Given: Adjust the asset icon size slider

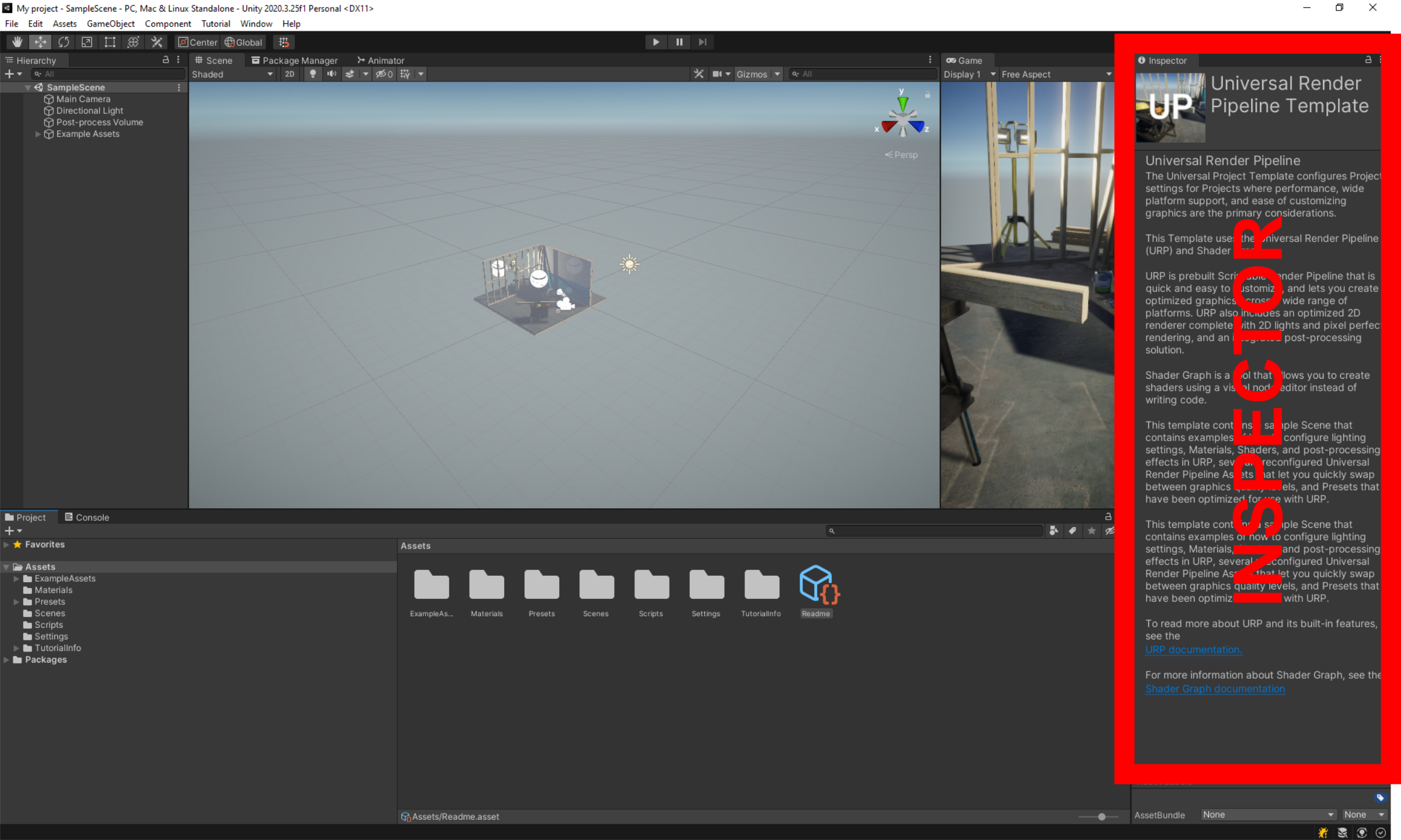Looking at the screenshot, I should (x=1101, y=816).
